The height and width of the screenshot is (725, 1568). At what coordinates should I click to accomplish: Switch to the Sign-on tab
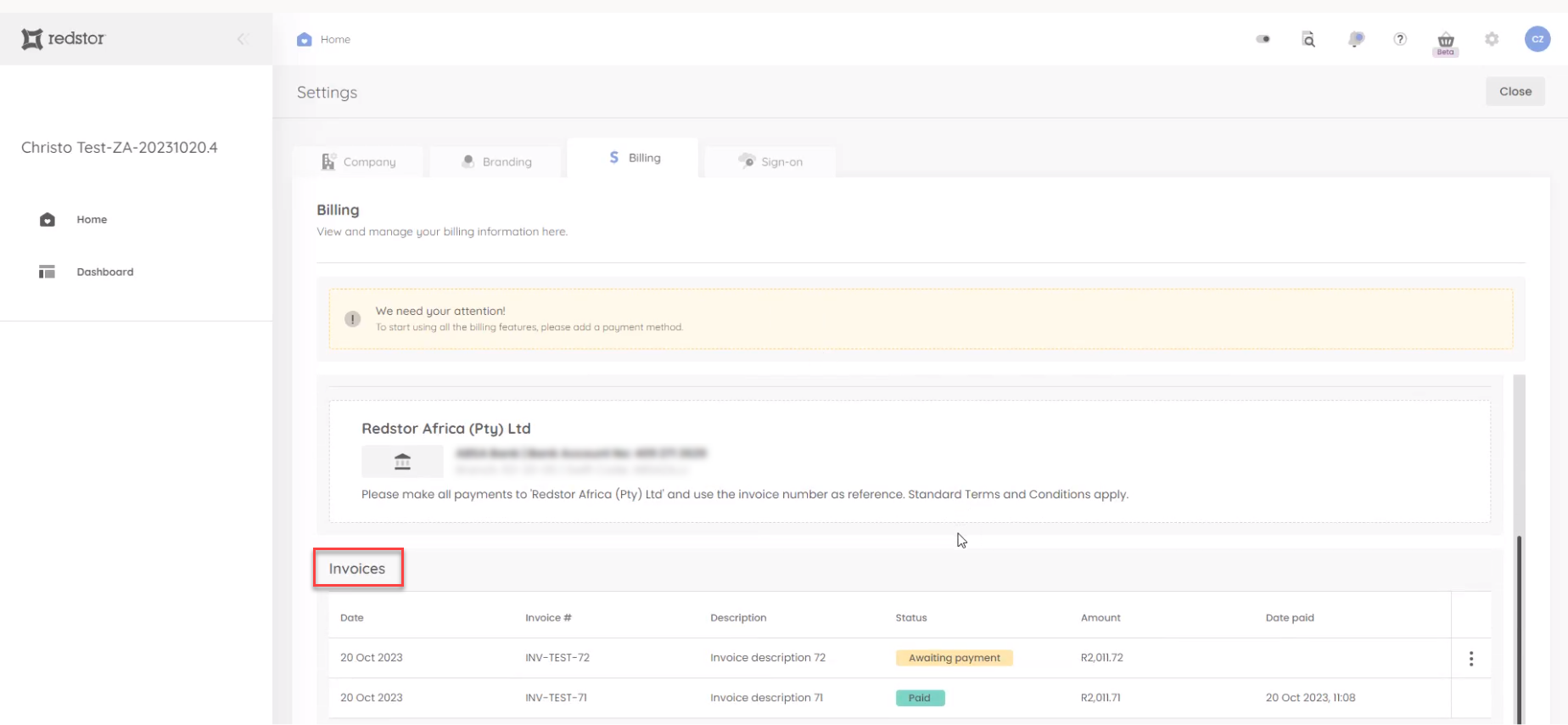click(770, 161)
